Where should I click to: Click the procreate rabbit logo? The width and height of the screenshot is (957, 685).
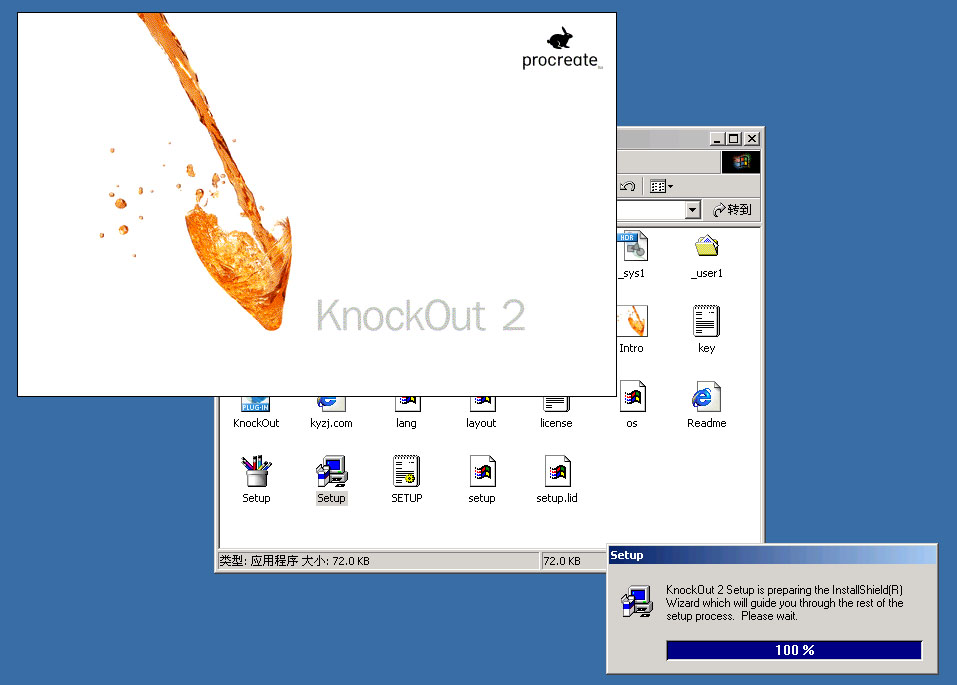point(560,39)
